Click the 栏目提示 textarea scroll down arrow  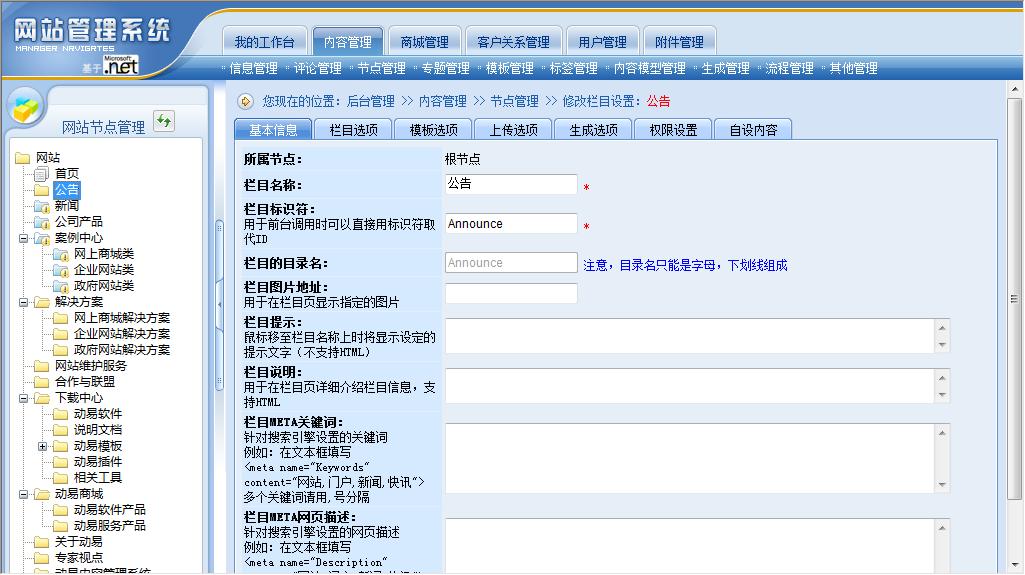941,345
